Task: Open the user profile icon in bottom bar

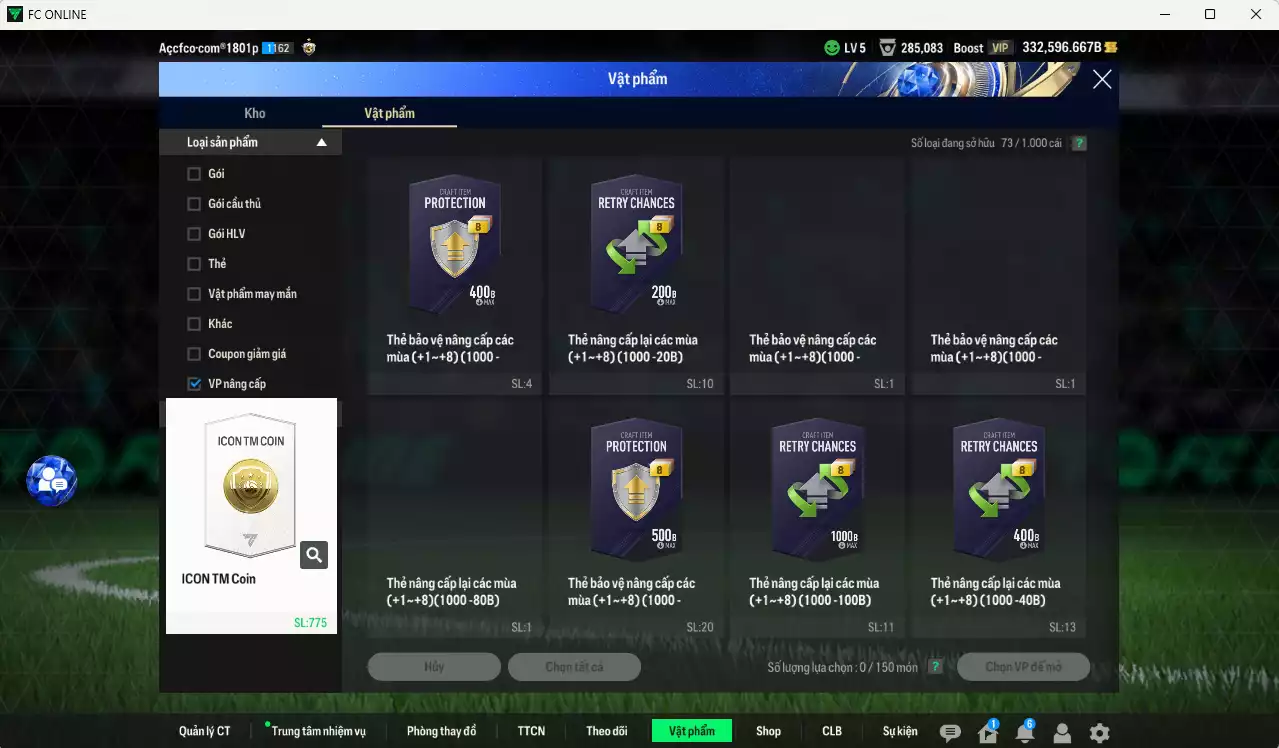Action: 1062,733
